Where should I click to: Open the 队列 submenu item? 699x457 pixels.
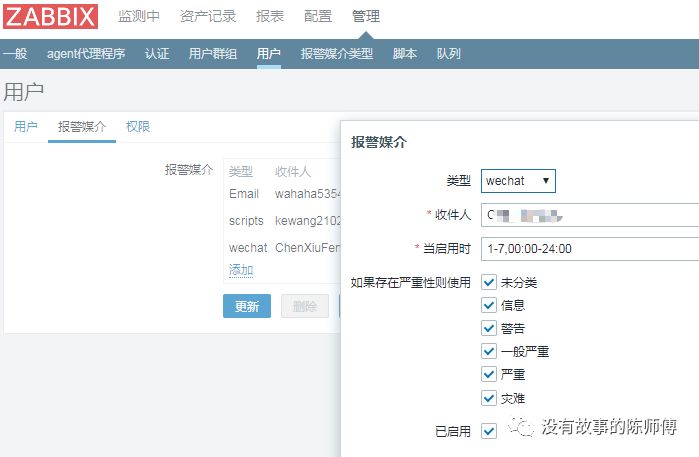pyautogui.click(x=449, y=54)
